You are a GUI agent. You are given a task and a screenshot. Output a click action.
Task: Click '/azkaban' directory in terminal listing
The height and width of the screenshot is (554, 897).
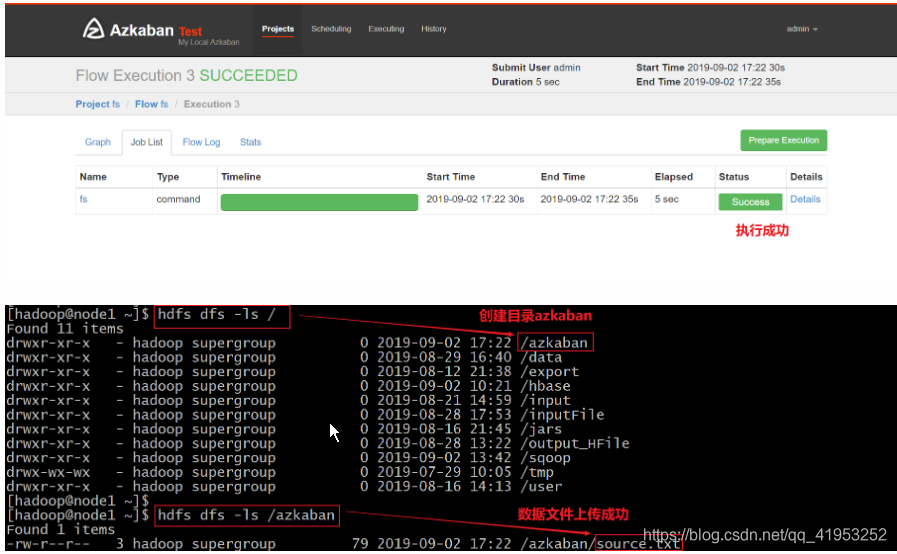[554, 343]
